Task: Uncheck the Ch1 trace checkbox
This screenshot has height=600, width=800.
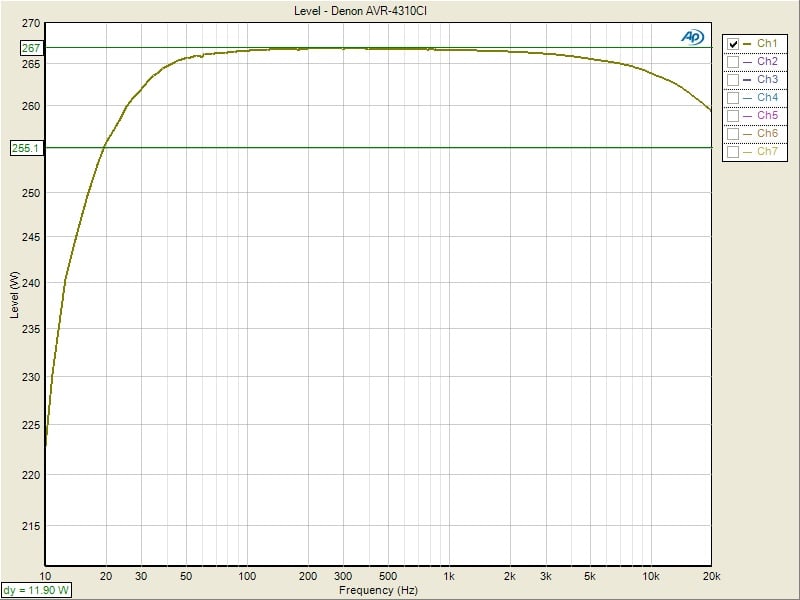Action: pos(734,44)
